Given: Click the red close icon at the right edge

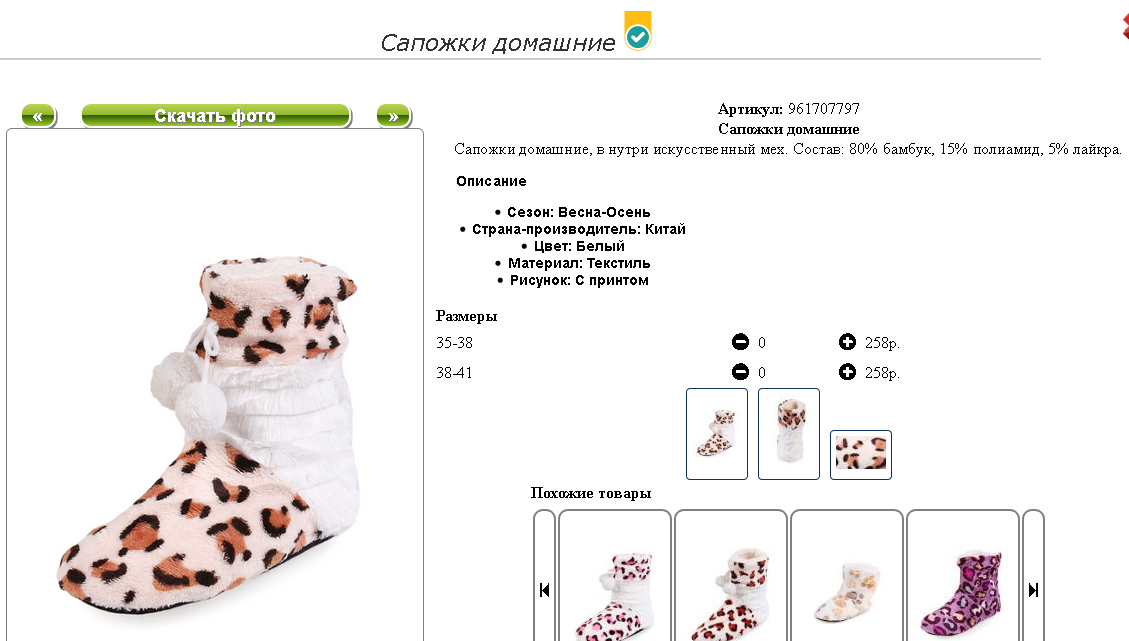Looking at the screenshot, I should (1125, 27).
